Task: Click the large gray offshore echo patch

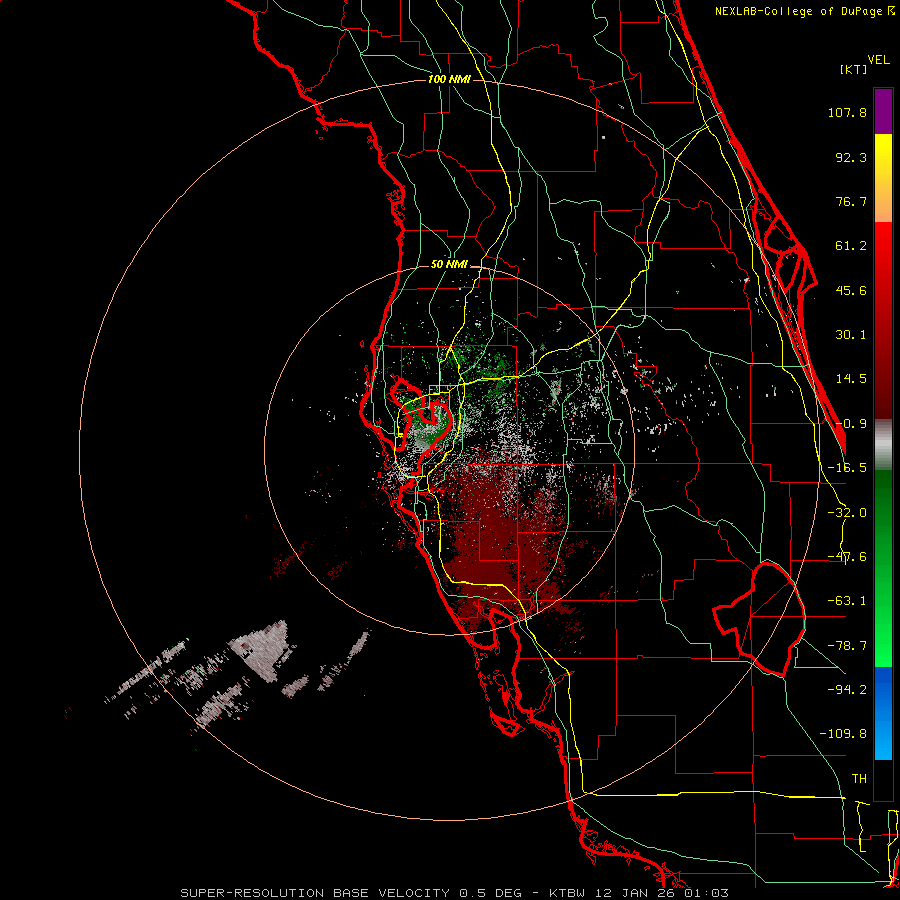Action: point(263,650)
